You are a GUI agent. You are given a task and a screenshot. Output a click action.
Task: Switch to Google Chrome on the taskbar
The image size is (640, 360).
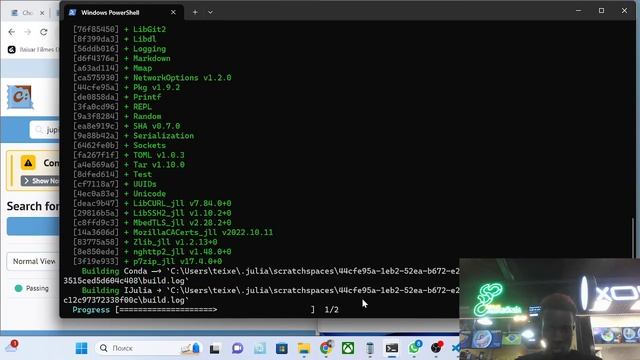coord(326,348)
